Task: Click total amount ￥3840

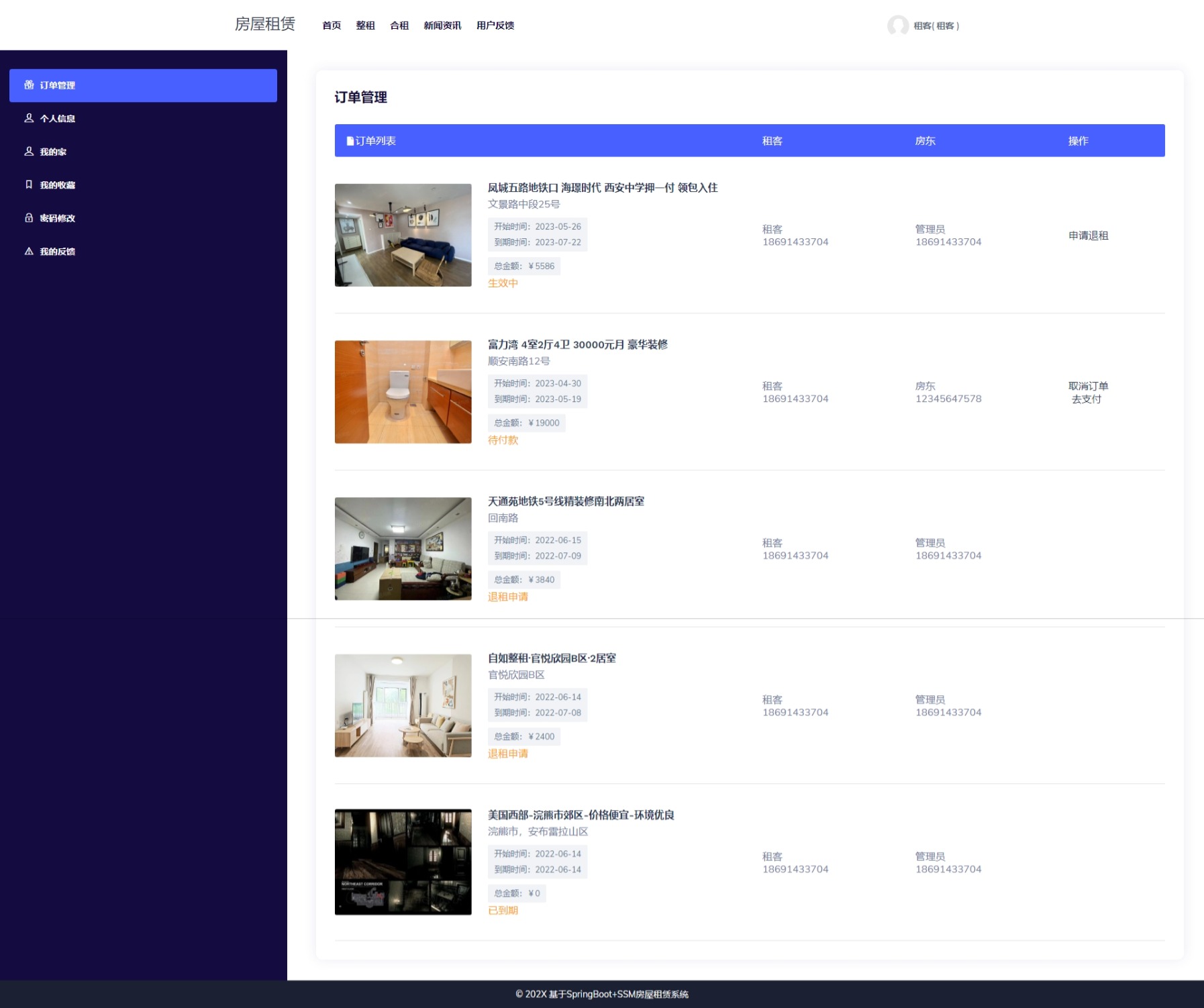Action: [x=524, y=580]
